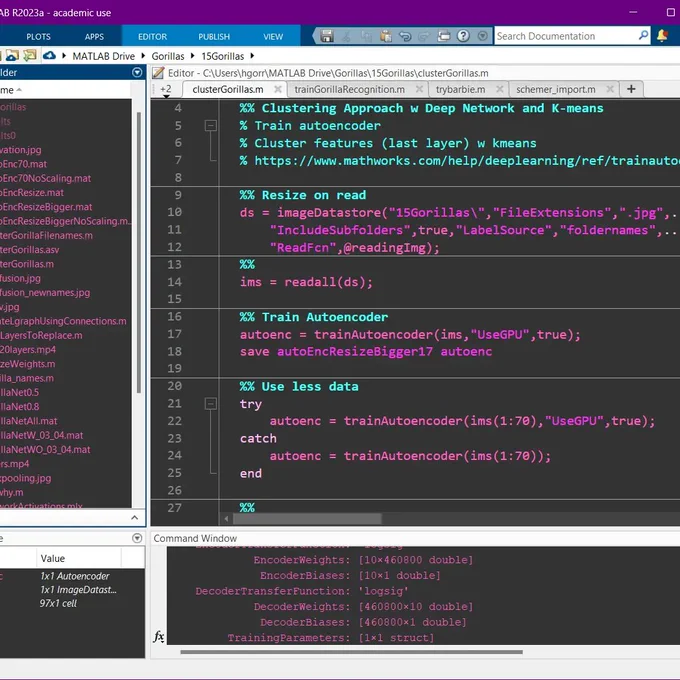Viewport: 680px width, 680px height.
Task: Switch to trybarbie.m tab
Action: [461, 89]
